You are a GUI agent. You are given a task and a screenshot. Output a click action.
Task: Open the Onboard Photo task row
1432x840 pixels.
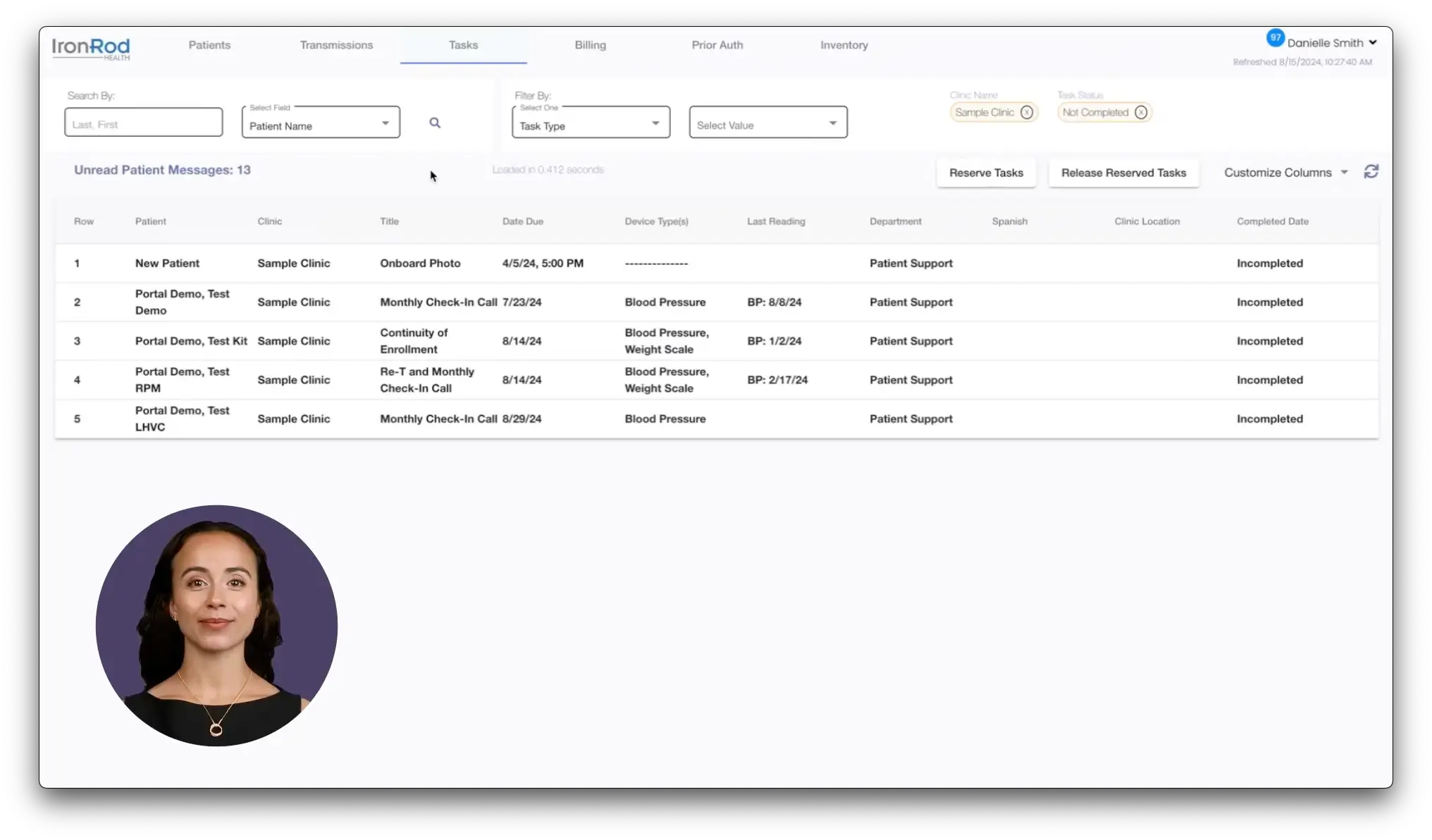point(420,263)
